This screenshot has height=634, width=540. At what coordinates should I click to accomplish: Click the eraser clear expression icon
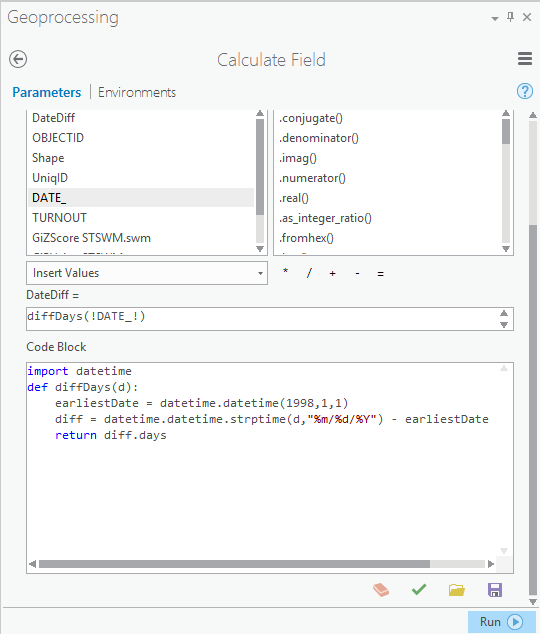tap(381, 590)
